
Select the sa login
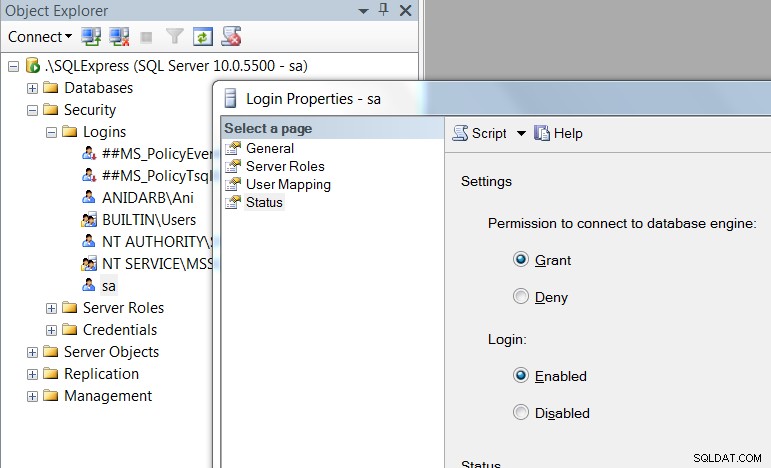pos(109,286)
